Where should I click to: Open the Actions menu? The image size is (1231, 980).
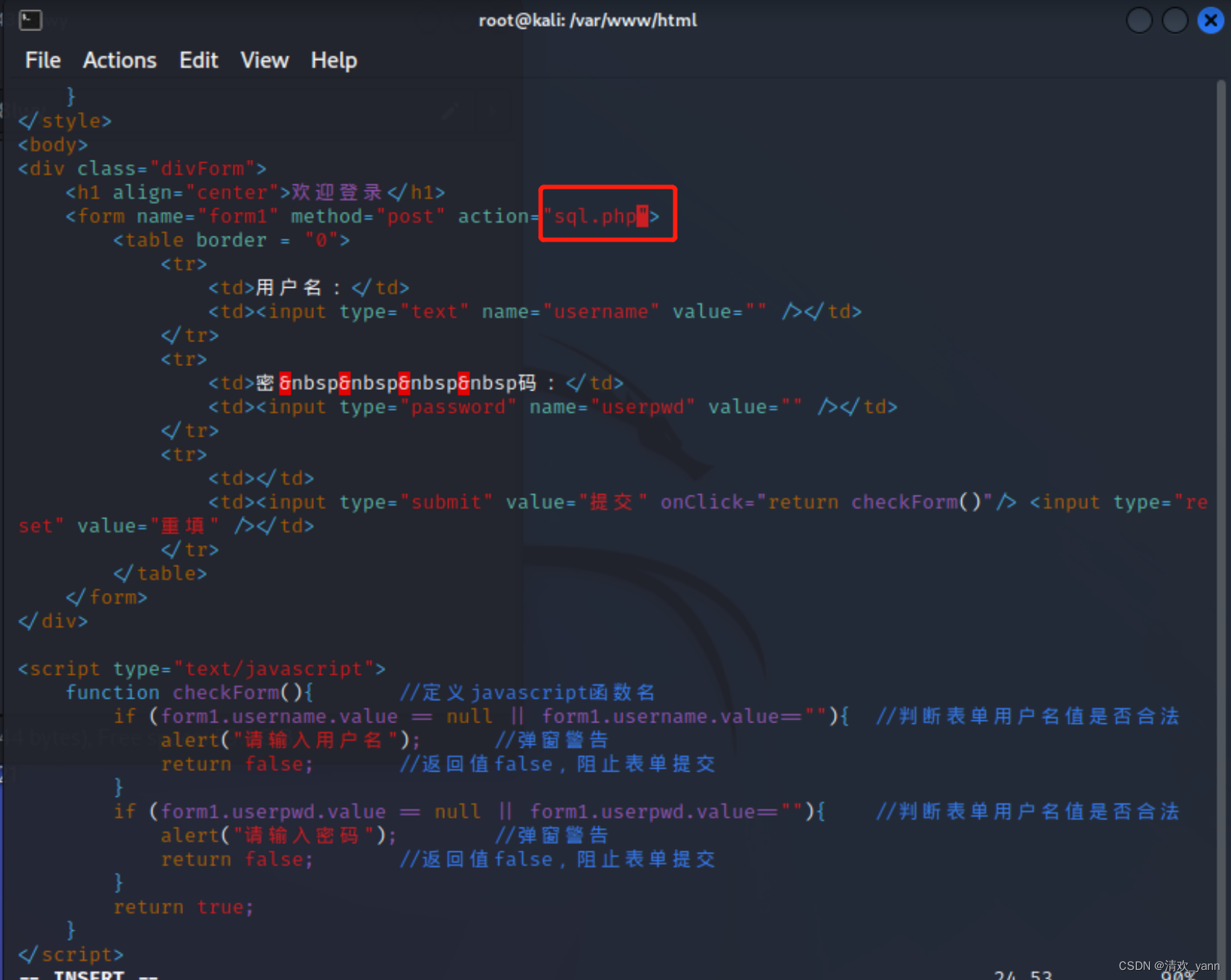[x=119, y=60]
